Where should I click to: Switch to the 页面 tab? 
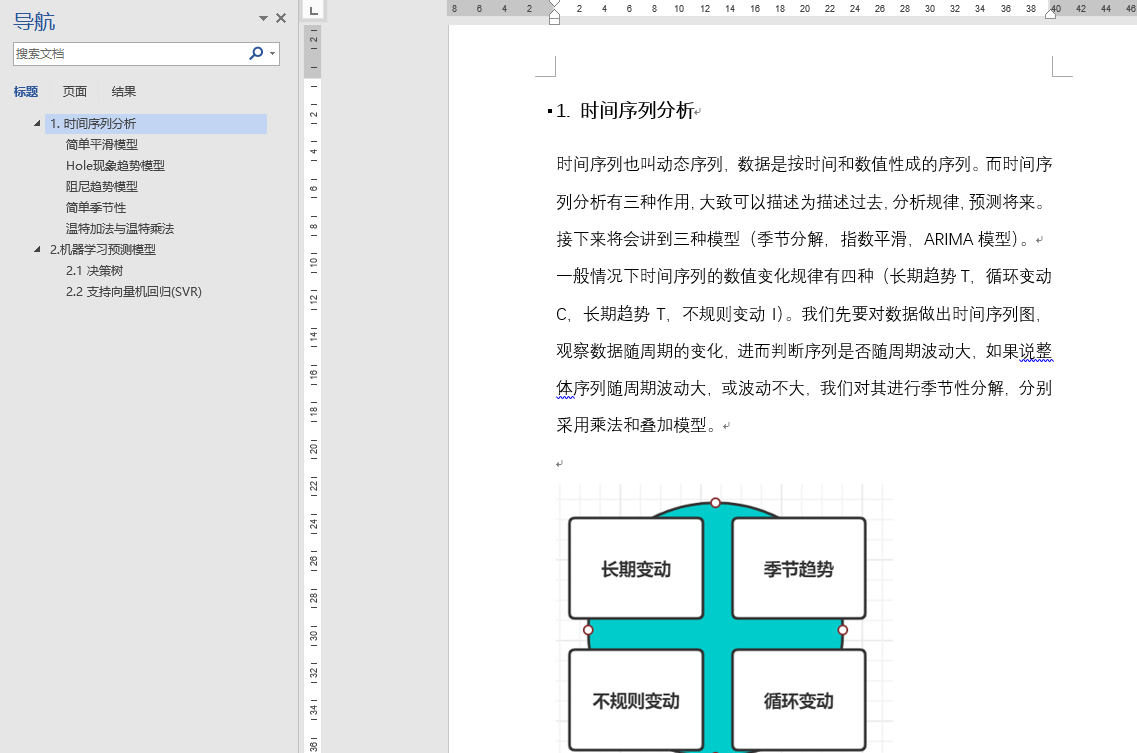(75, 91)
